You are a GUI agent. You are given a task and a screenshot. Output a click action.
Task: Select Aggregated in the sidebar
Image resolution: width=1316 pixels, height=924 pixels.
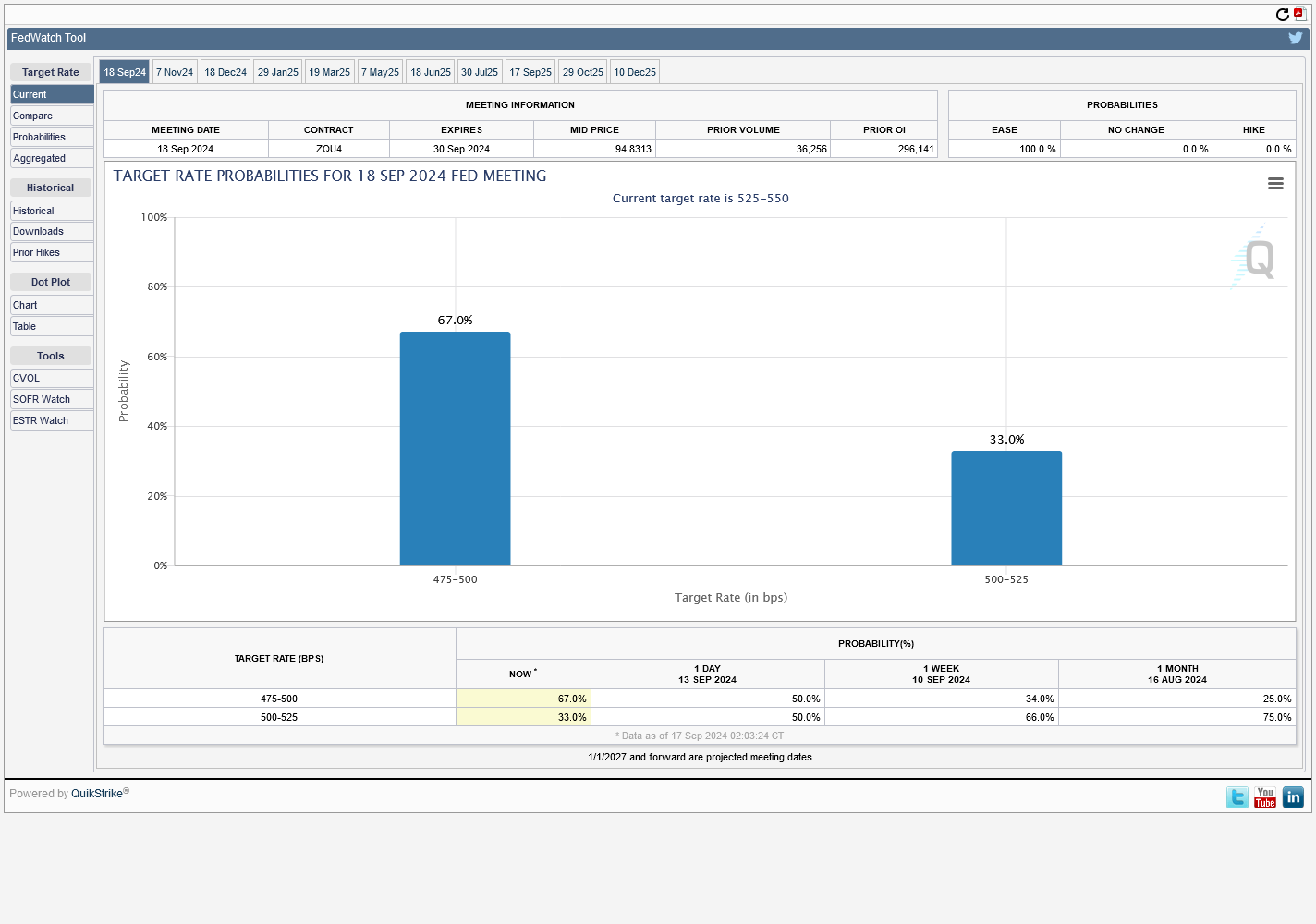click(x=52, y=158)
